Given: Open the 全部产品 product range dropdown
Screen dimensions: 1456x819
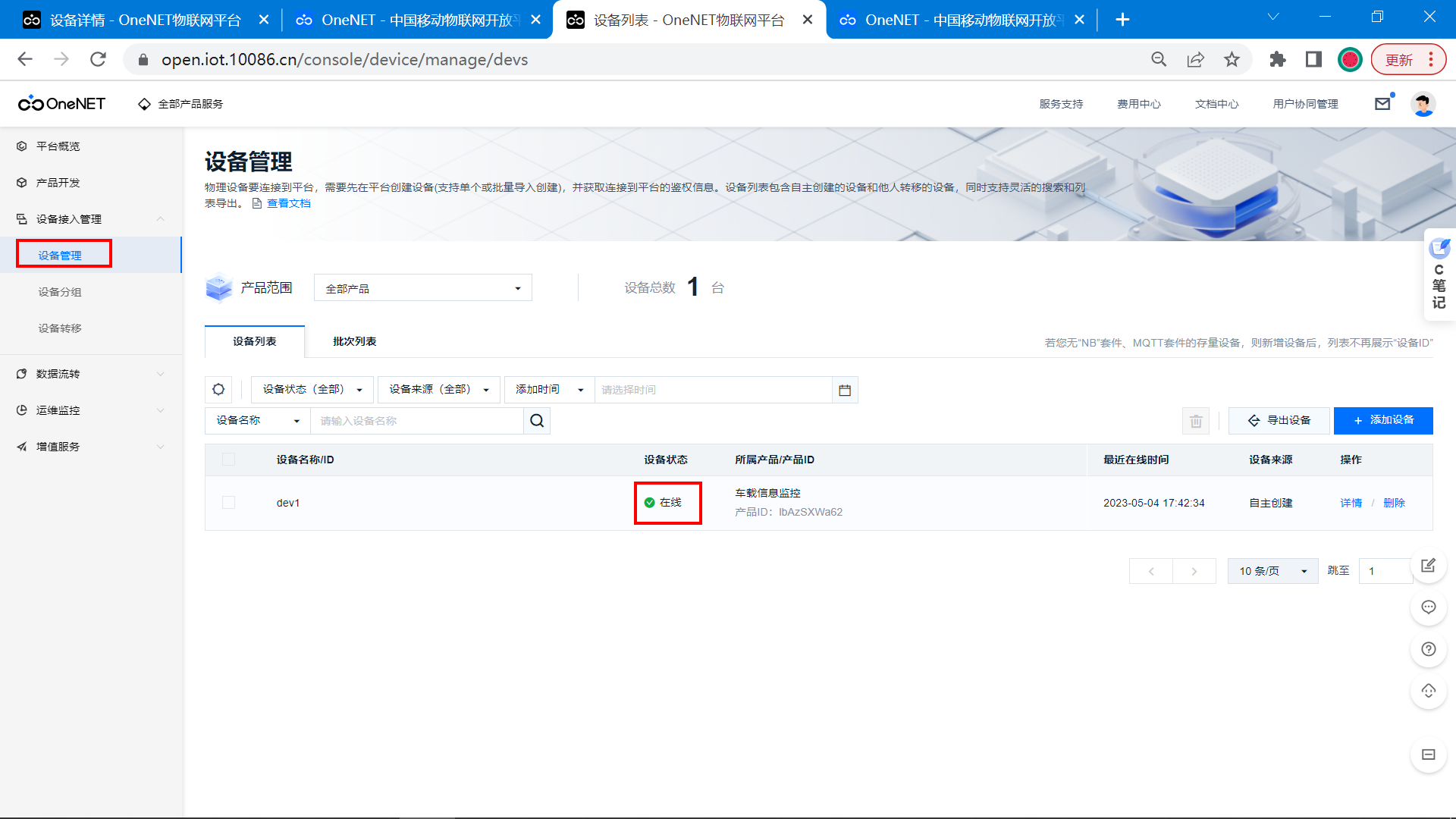Looking at the screenshot, I should pos(422,288).
